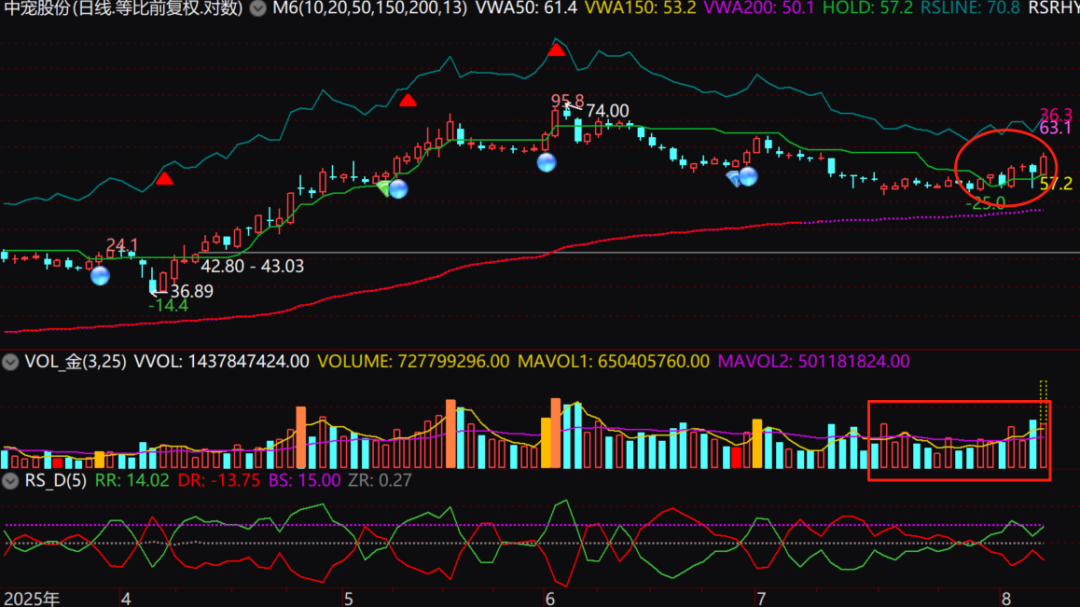Image resolution: width=1080 pixels, height=607 pixels.
Task: Select the blue ball beside green diamond
Action: pos(398,189)
